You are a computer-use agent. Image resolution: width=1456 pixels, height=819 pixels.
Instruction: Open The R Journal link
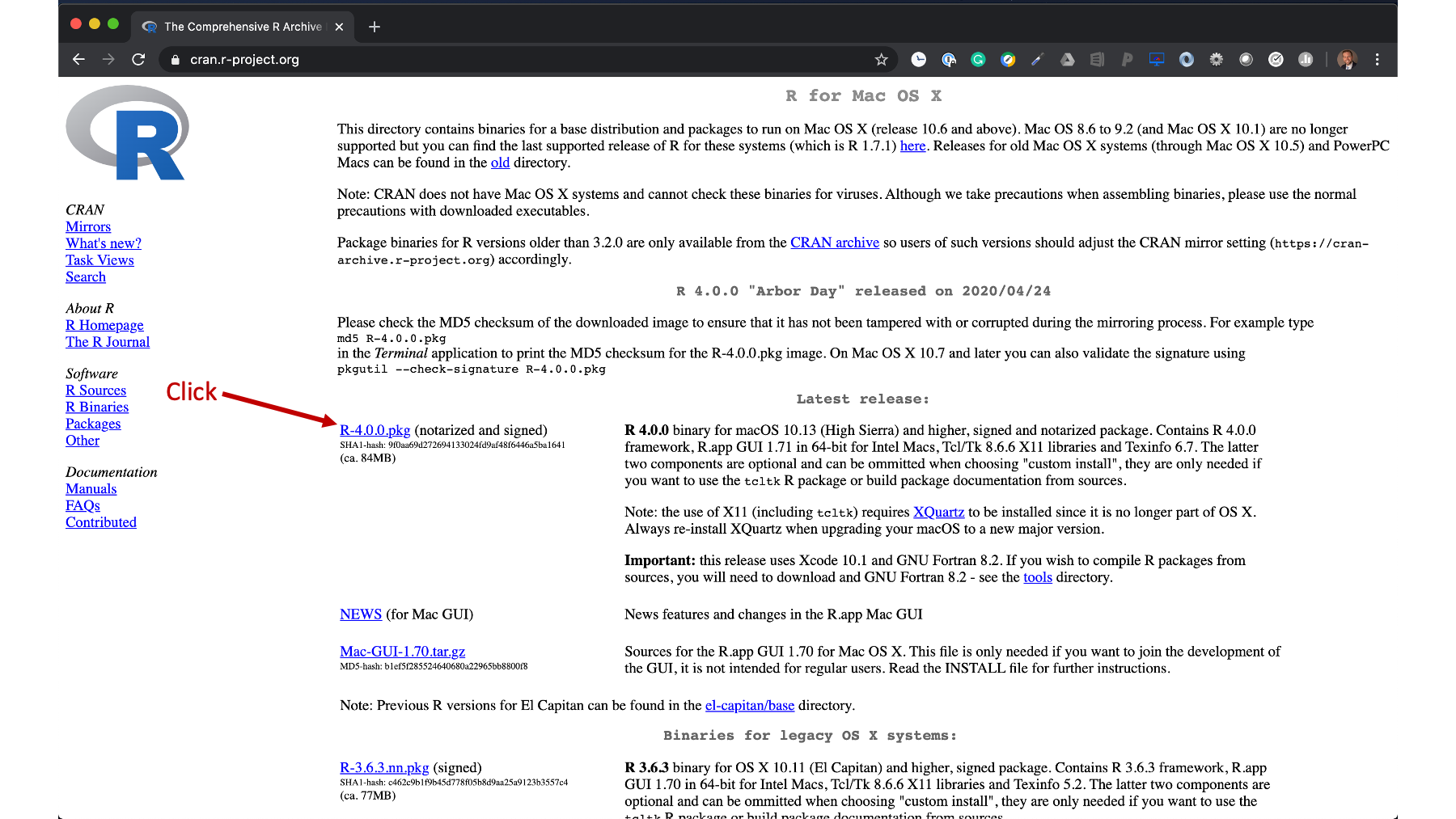click(108, 342)
